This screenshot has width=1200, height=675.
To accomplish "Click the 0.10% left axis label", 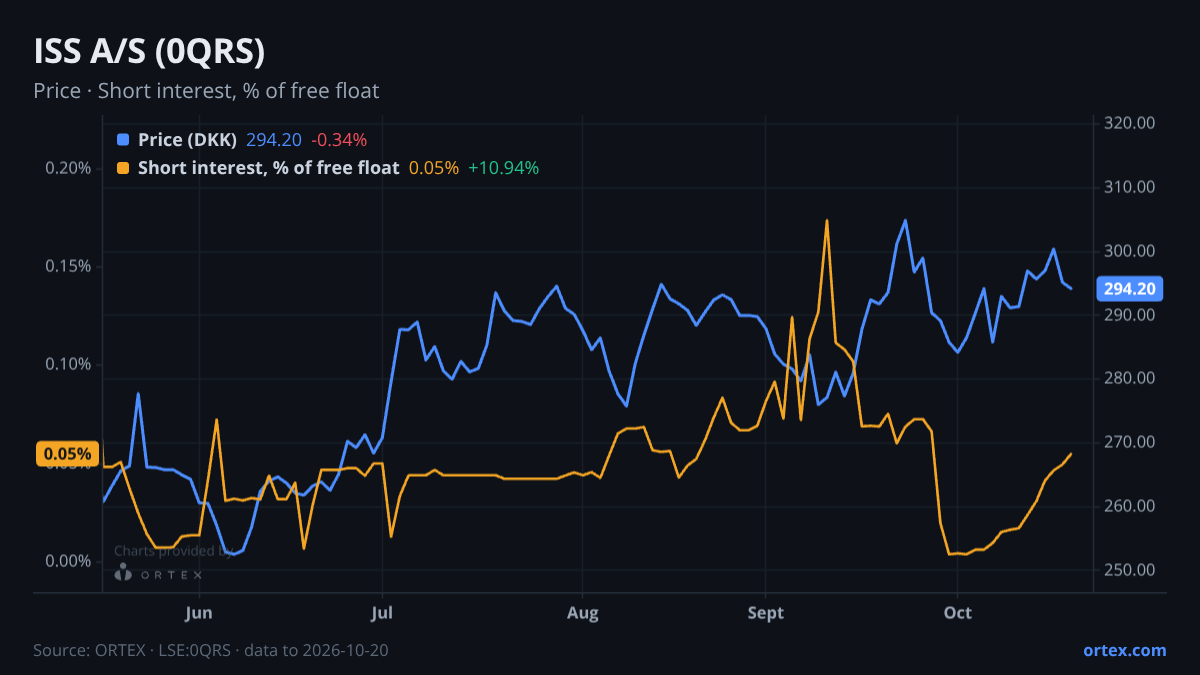I will pos(68,364).
